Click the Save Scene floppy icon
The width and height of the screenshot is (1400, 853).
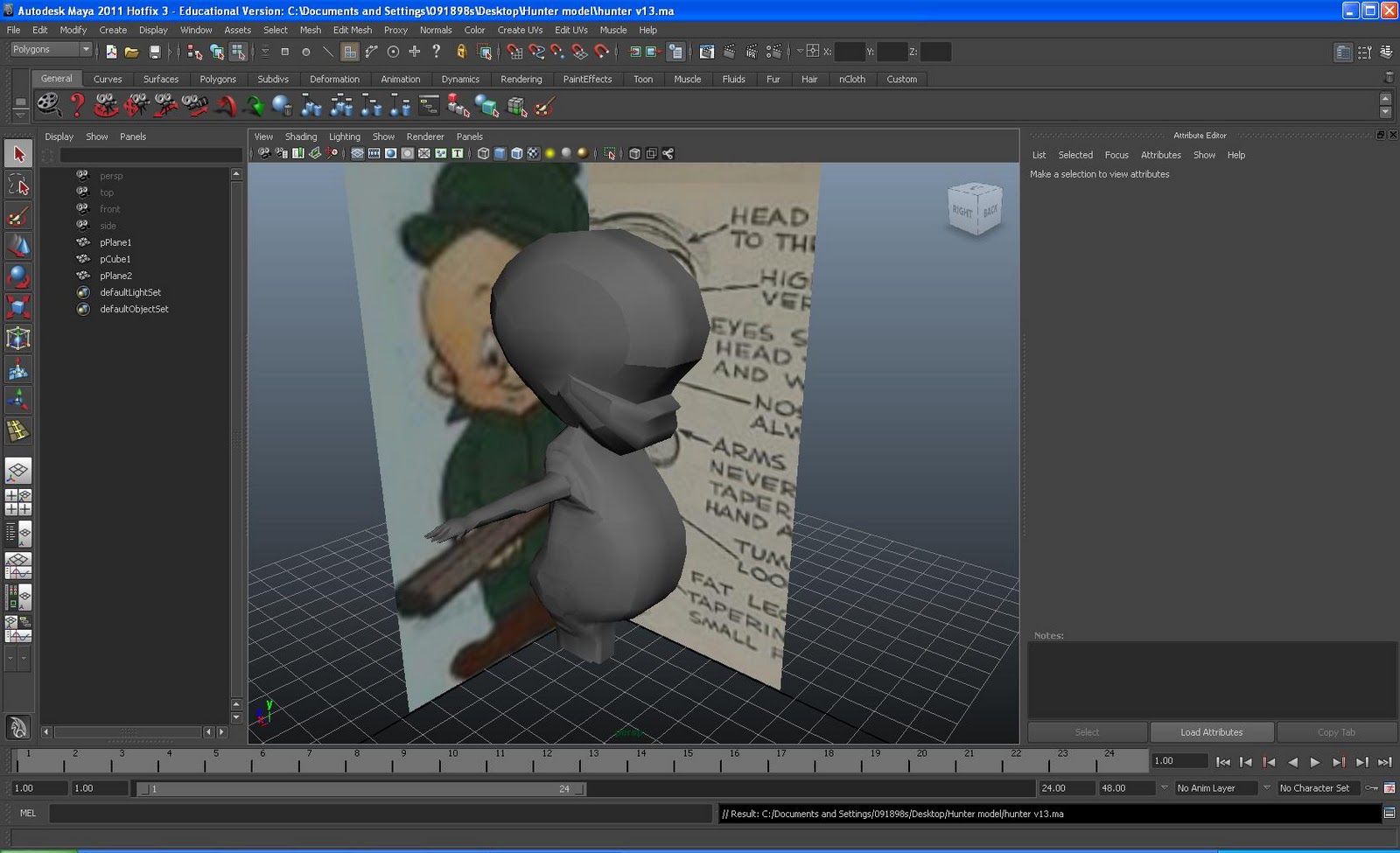point(155,52)
